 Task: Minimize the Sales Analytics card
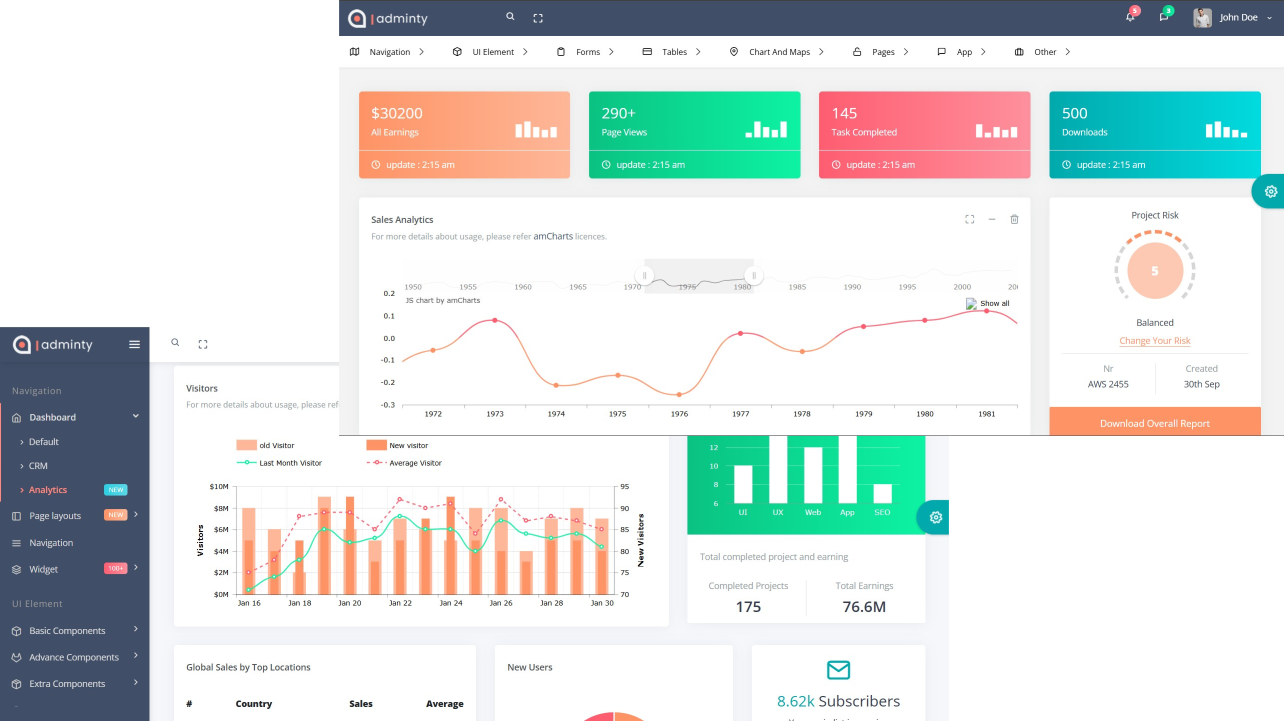tap(992, 219)
